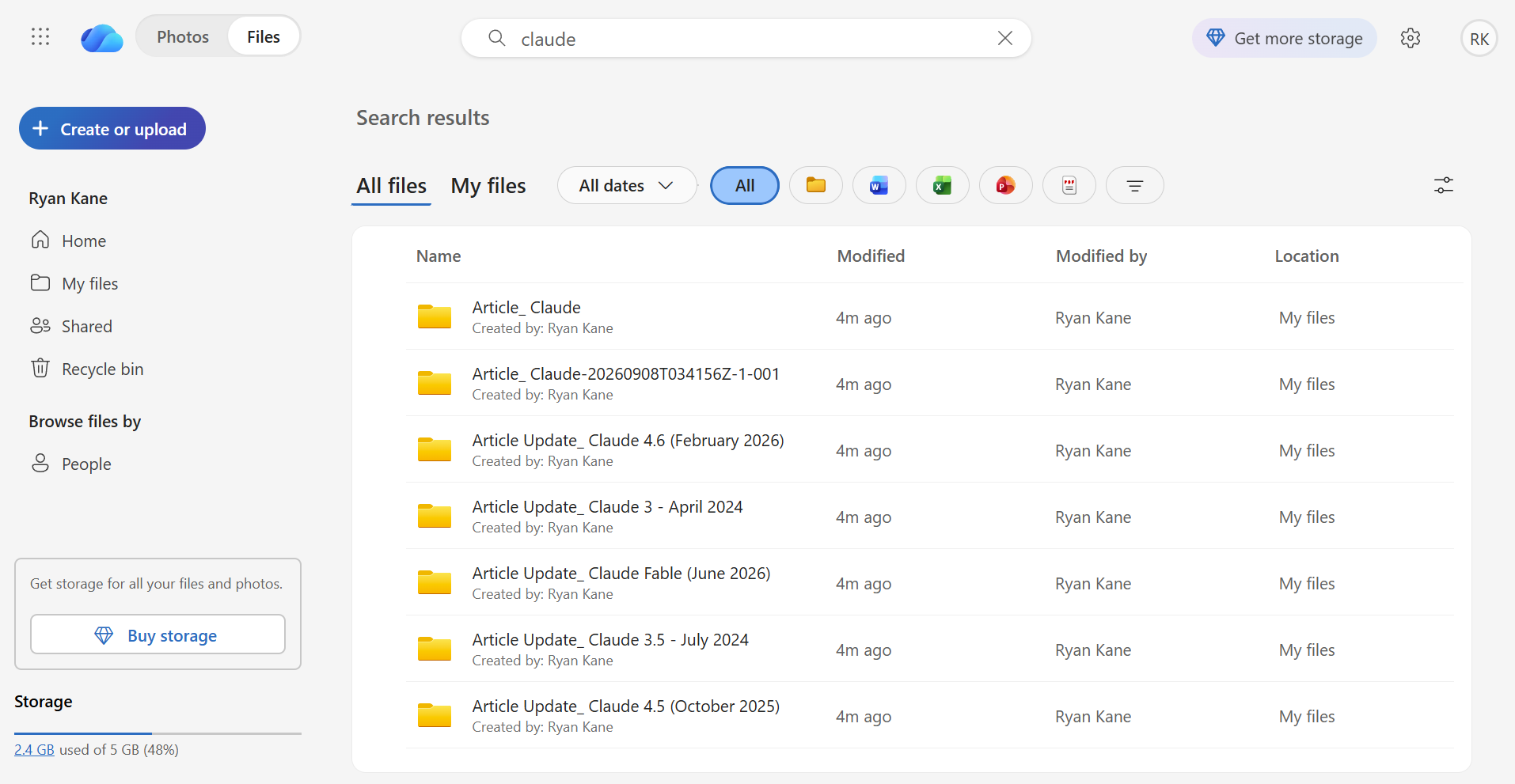
Task: Open the Article_ Claude folder icon
Action: tap(435, 316)
